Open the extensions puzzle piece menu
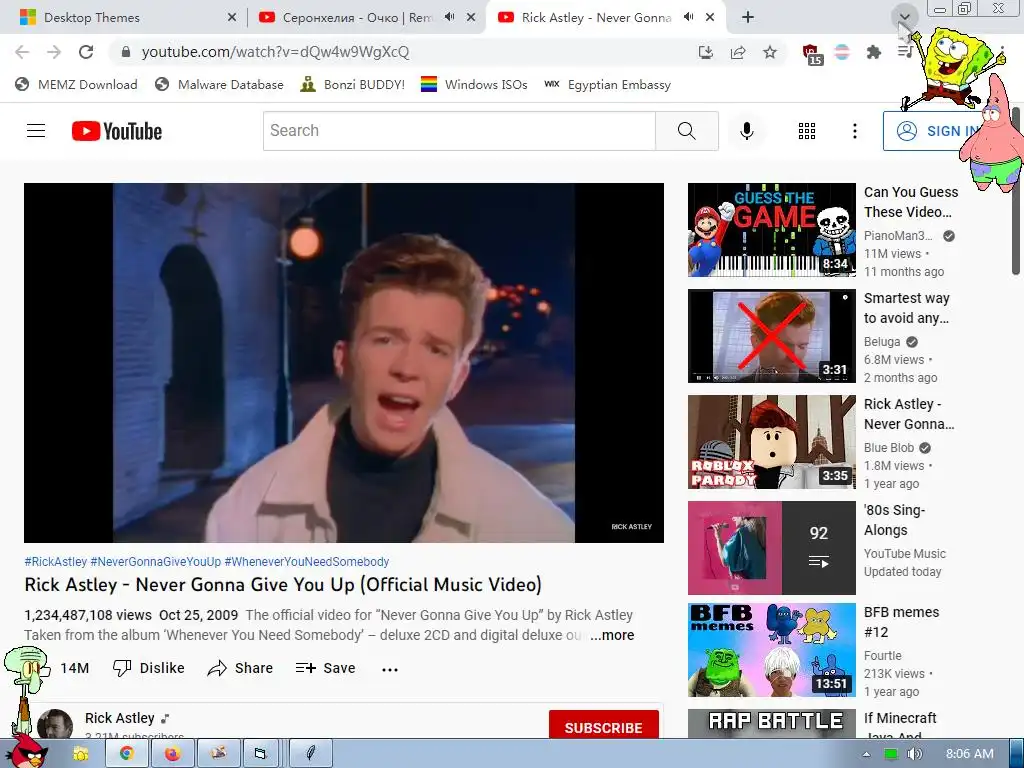Viewport: 1024px width, 768px height. (x=873, y=52)
